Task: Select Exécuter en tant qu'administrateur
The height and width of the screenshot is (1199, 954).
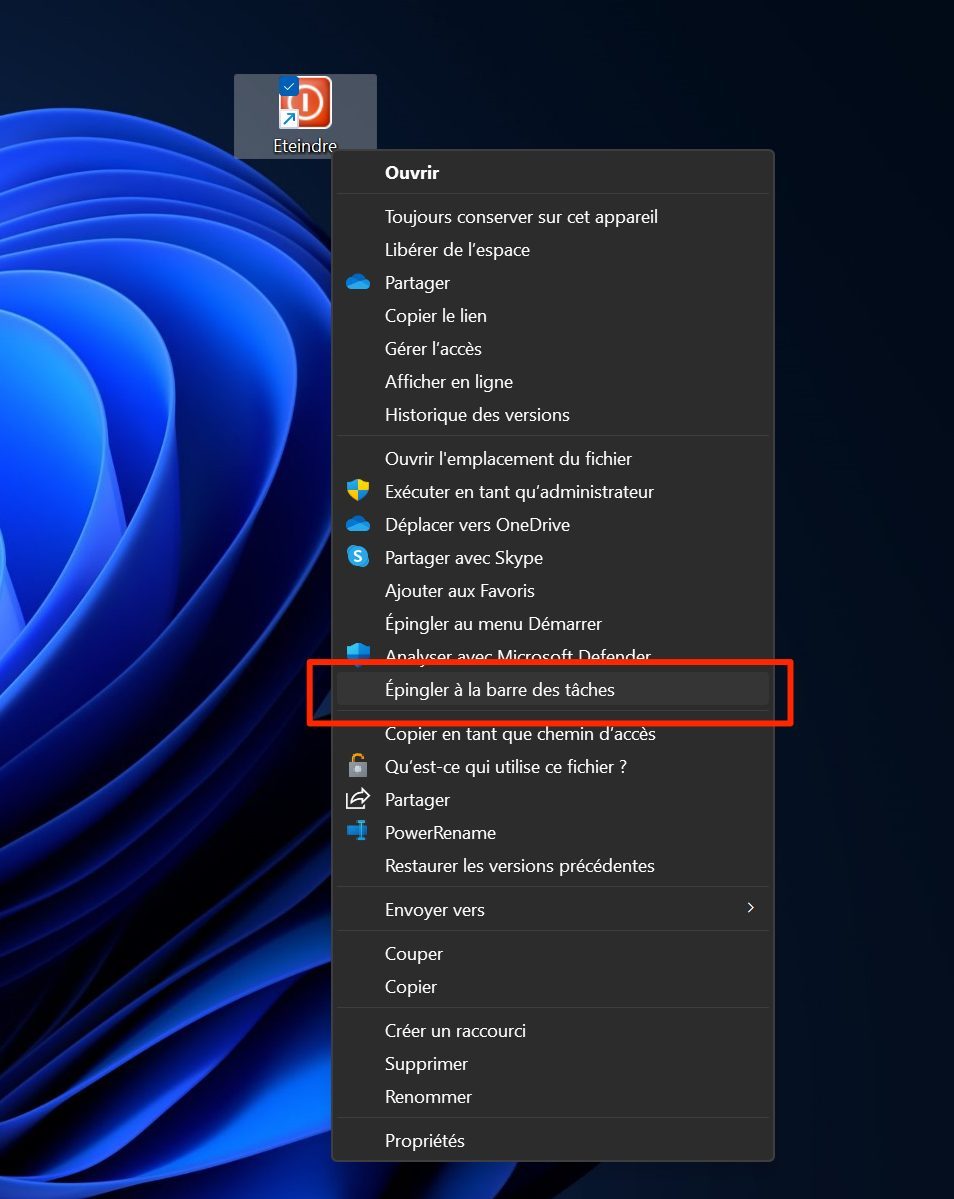Action: coord(553,492)
